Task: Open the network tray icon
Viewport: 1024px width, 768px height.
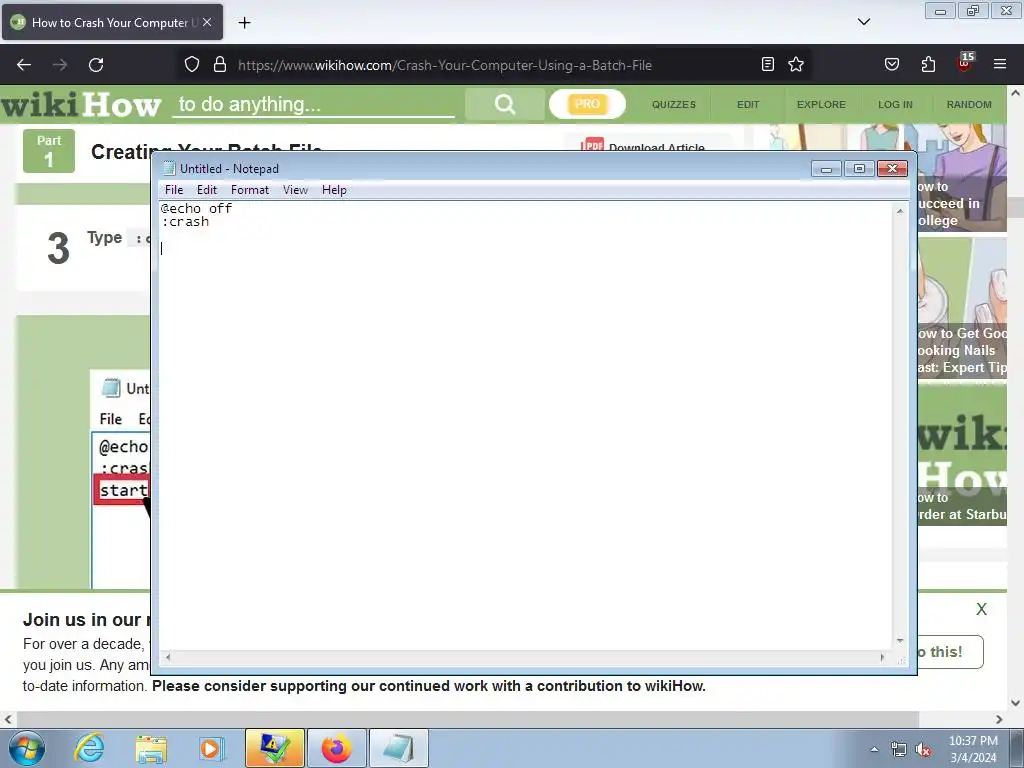Action: point(899,750)
